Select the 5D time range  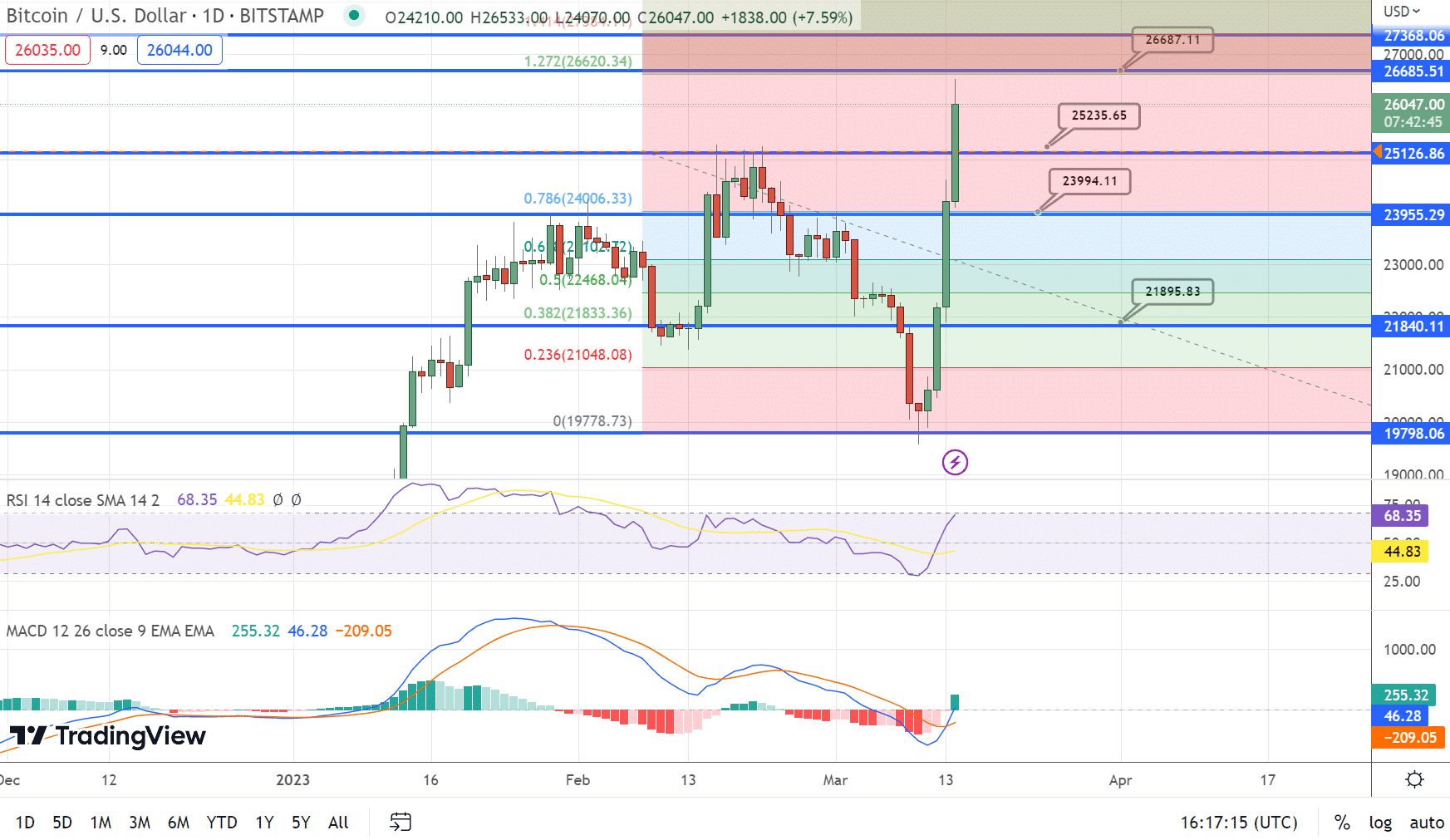(x=62, y=822)
